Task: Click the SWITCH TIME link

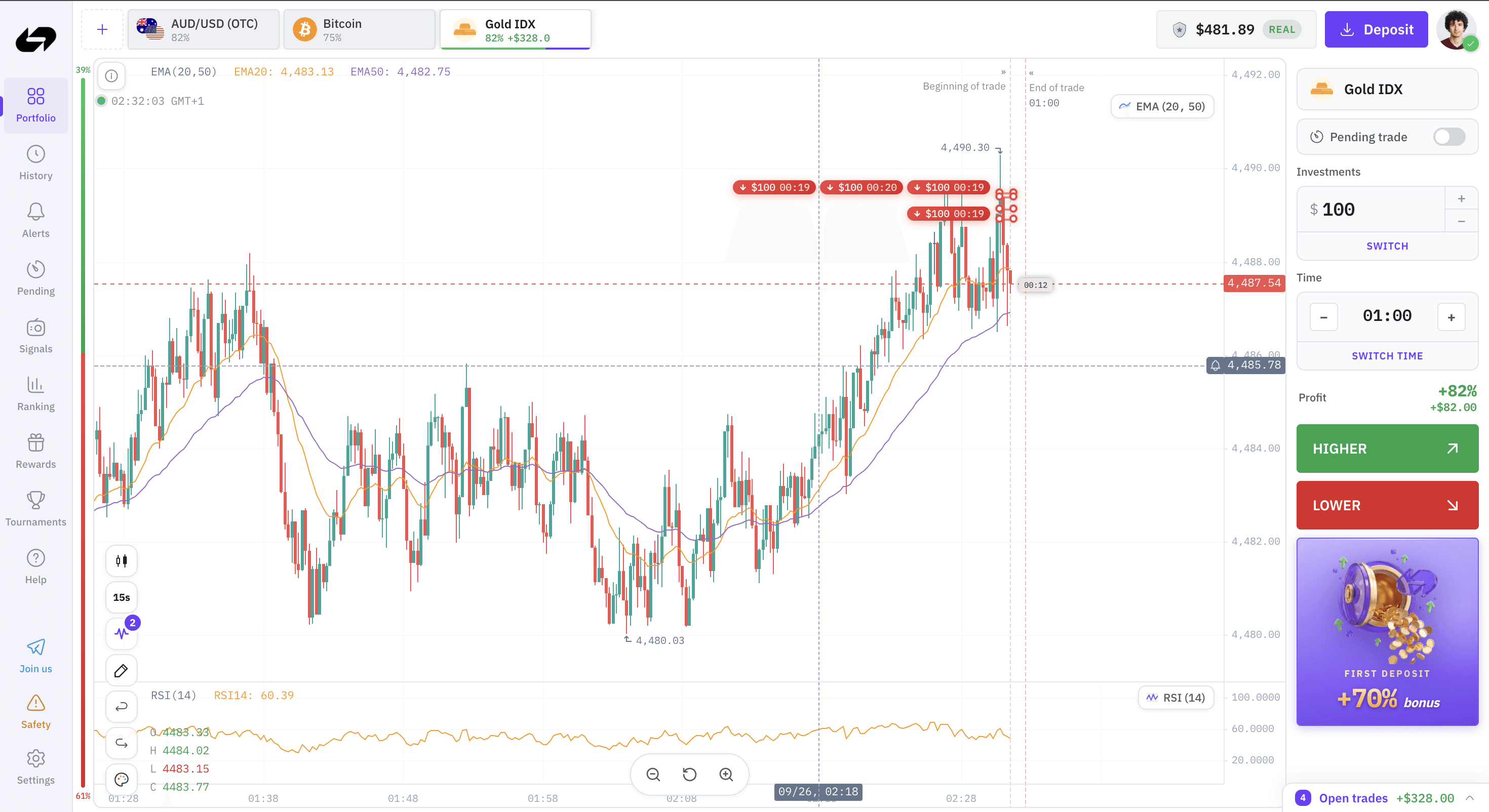Action: (x=1387, y=356)
